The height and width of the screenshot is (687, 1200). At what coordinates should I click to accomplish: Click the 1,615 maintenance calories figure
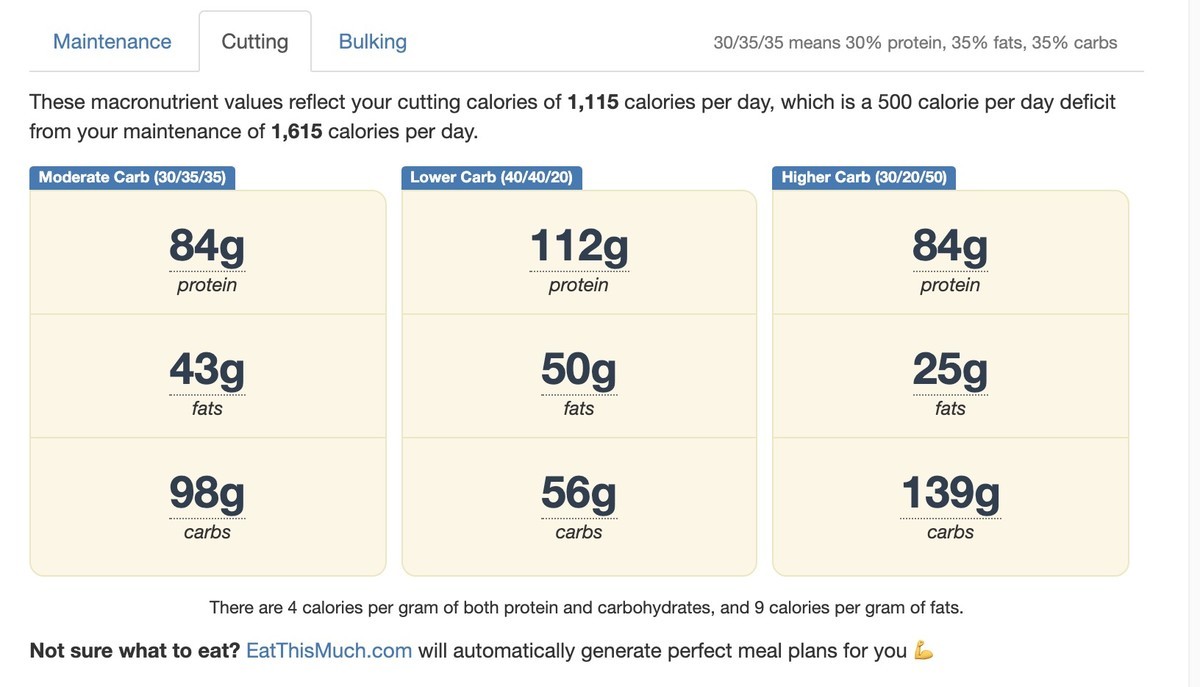[x=296, y=131]
